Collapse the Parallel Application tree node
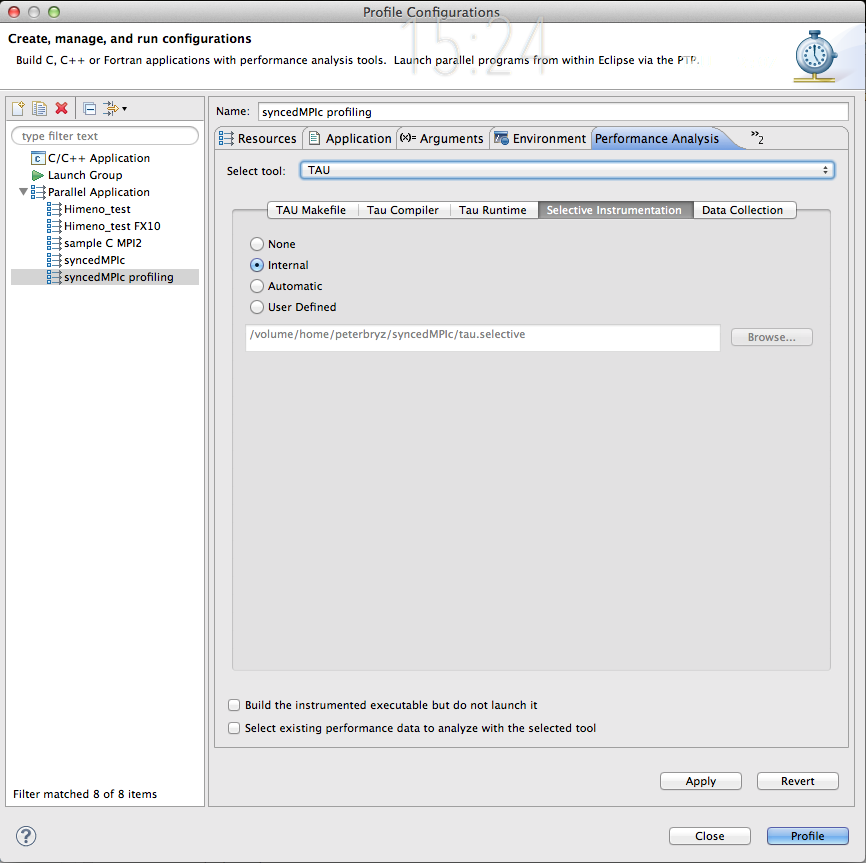This screenshot has height=863, width=866. 23,192
